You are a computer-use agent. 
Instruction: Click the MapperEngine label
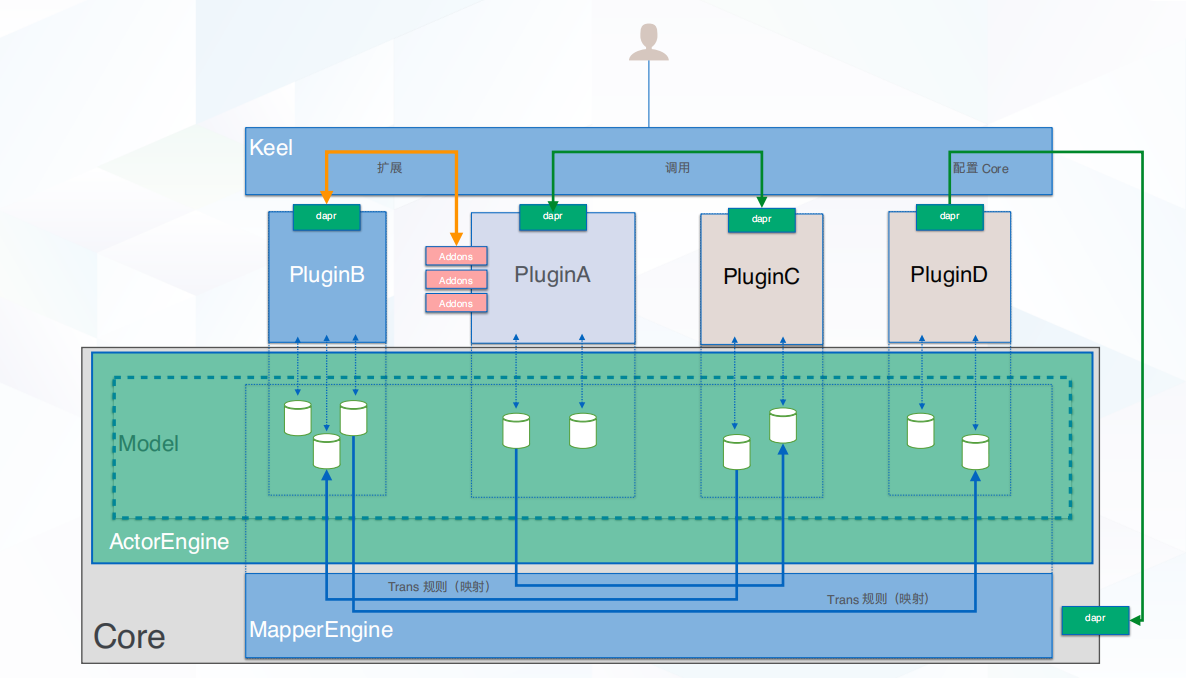click(321, 630)
